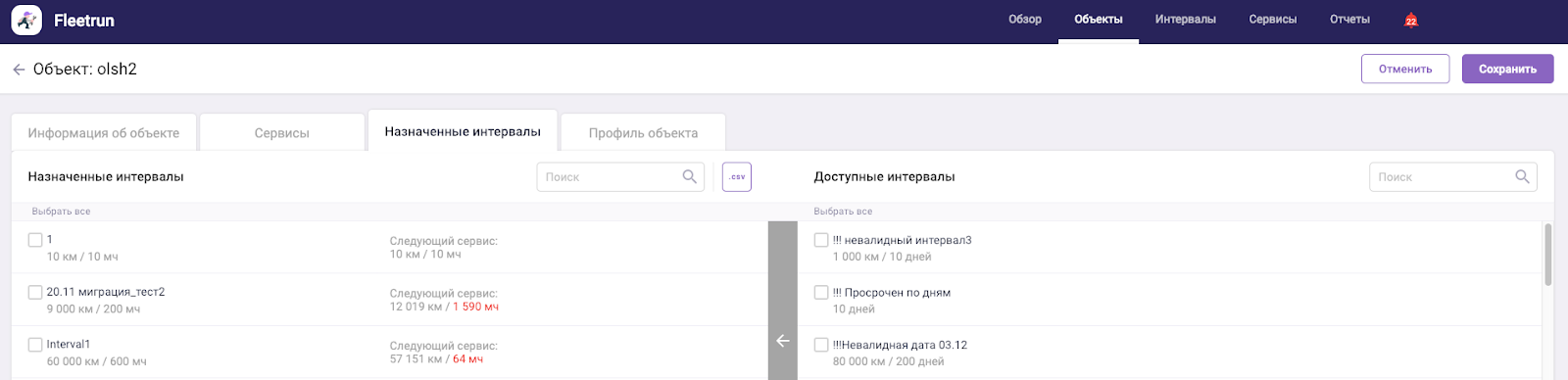
Task: Click interval name 20.11 миграция_тест2
Action: pos(106,292)
